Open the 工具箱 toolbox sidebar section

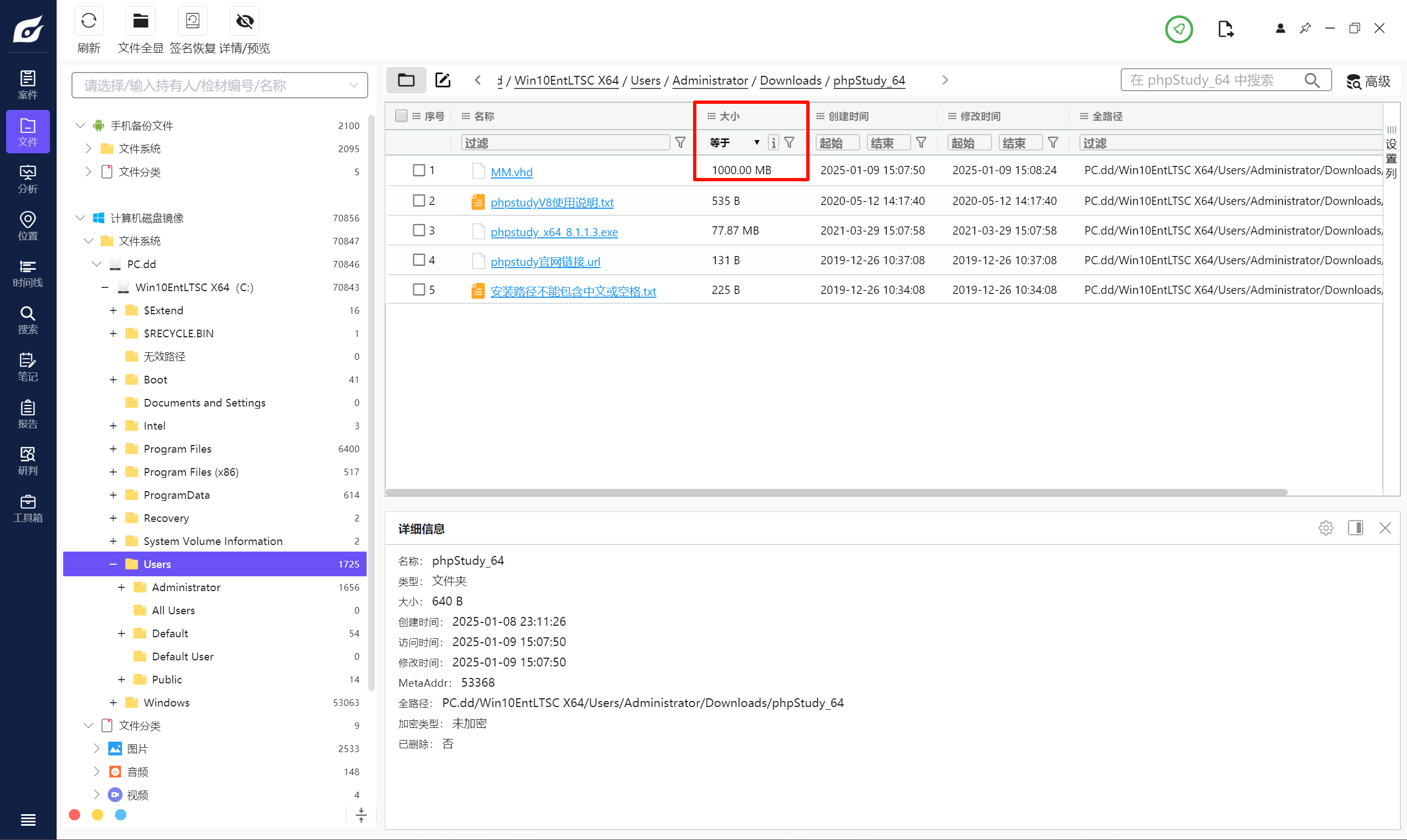[27, 508]
